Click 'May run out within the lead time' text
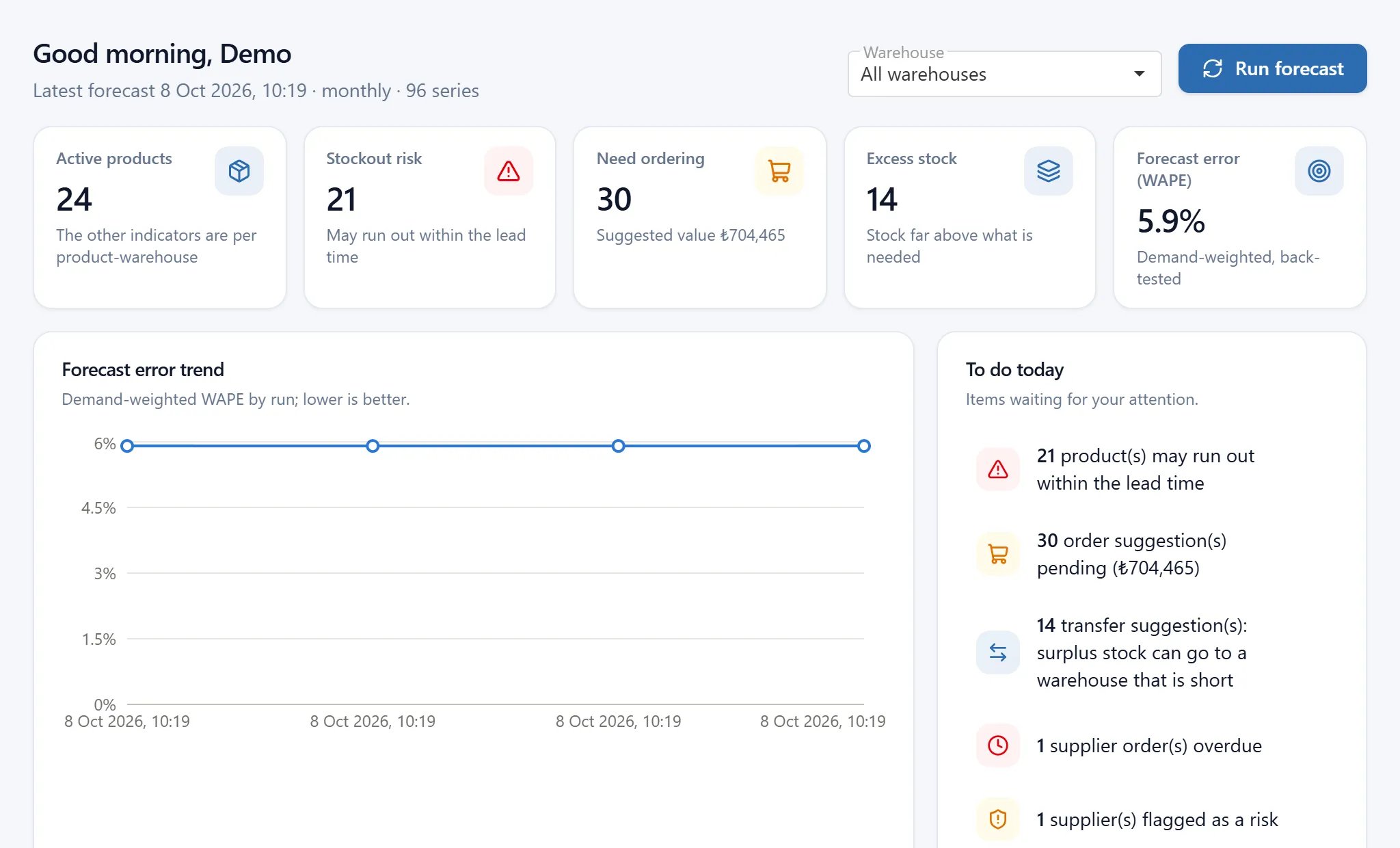The image size is (1400, 848). (x=426, y=246)
